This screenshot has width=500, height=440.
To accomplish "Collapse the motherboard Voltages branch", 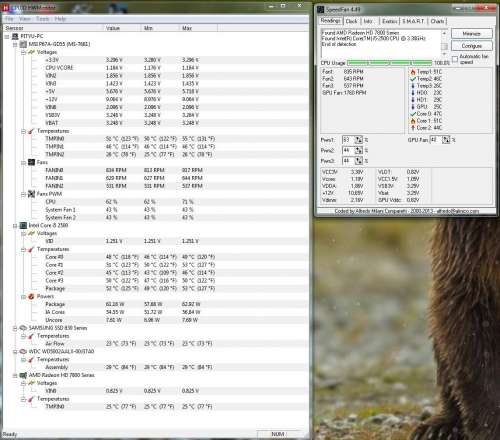I will pyautogui.click(x=23, y=52).
